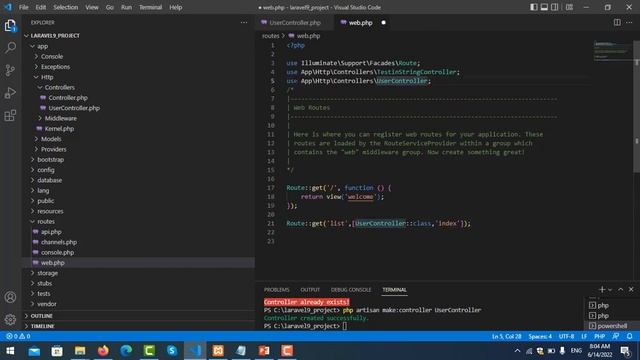Click the feedback icon in status bar
Screen dimensions: 640x360
click(x=616, y=336)
